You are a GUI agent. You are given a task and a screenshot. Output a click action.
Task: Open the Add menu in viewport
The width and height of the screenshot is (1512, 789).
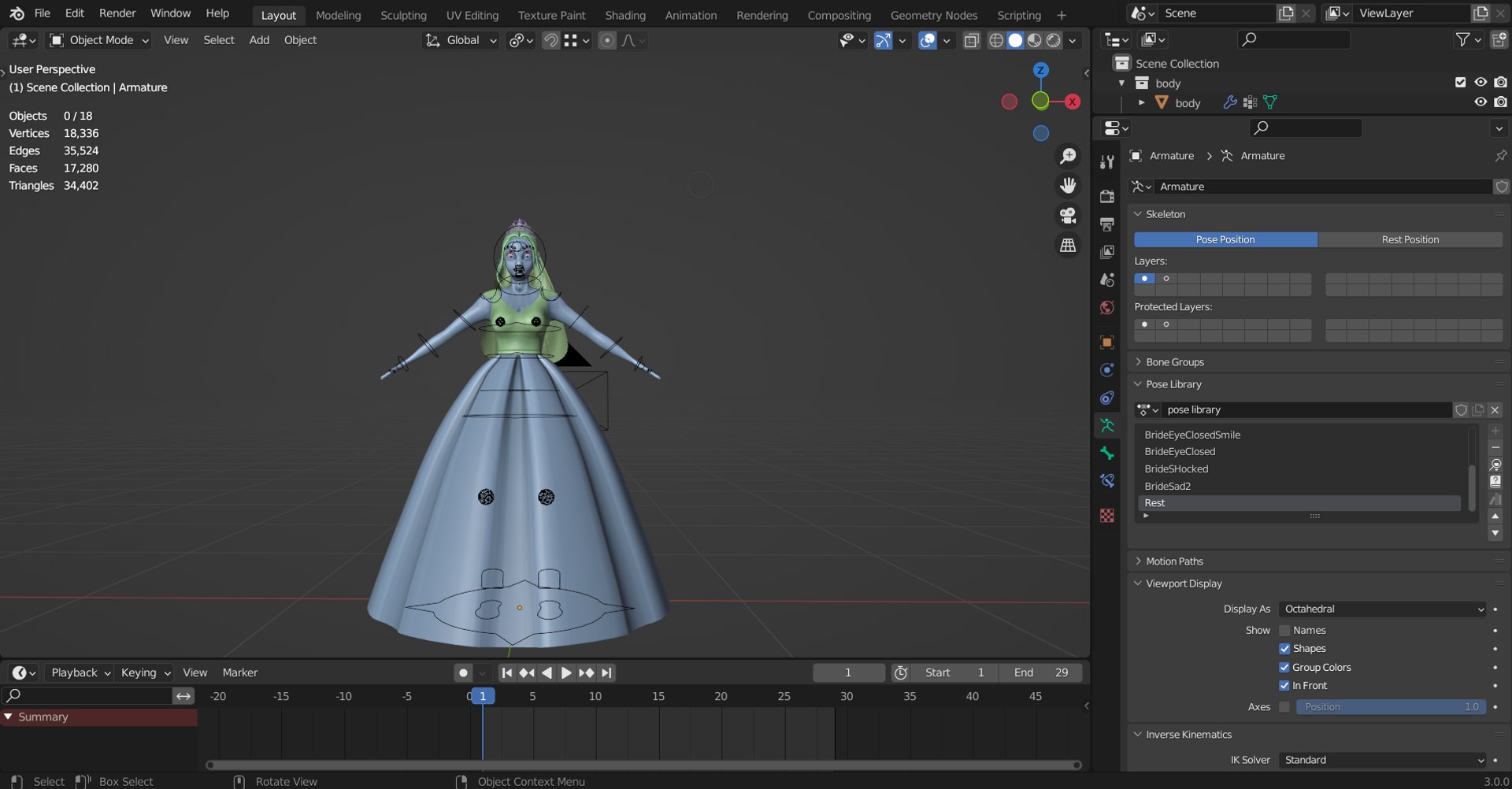259,40
